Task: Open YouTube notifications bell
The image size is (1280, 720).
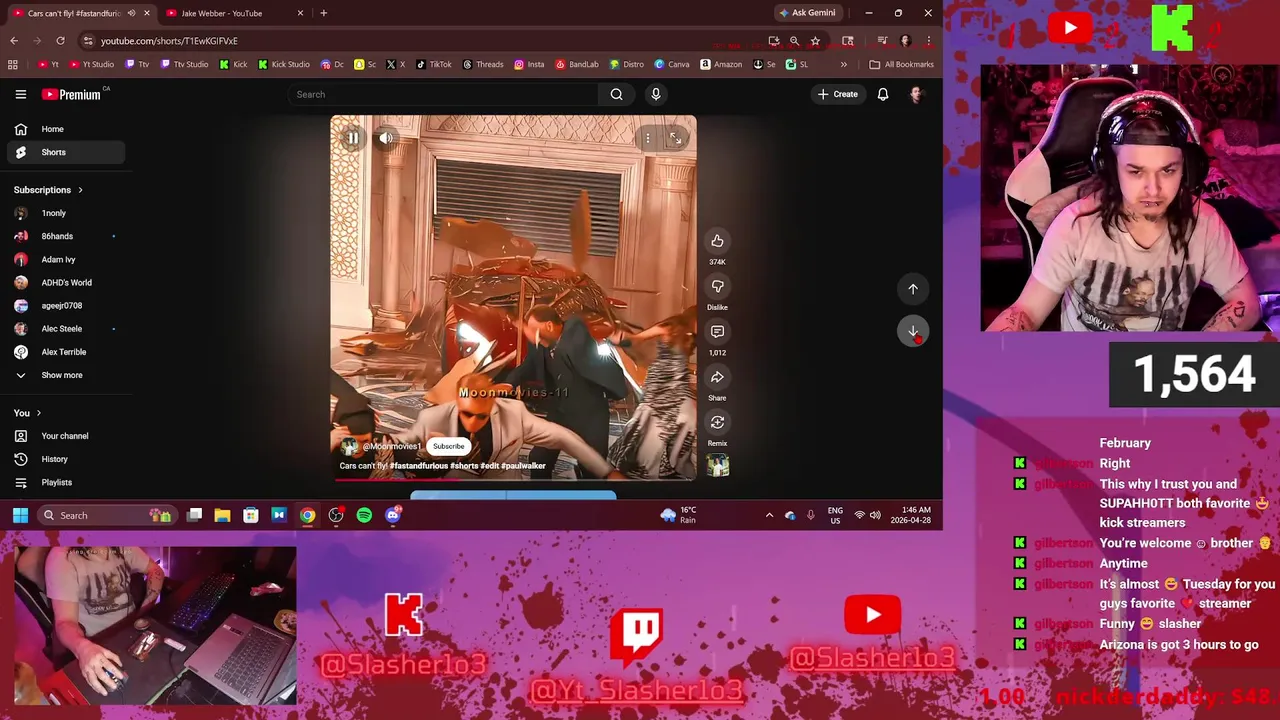Action: [883, 94]
